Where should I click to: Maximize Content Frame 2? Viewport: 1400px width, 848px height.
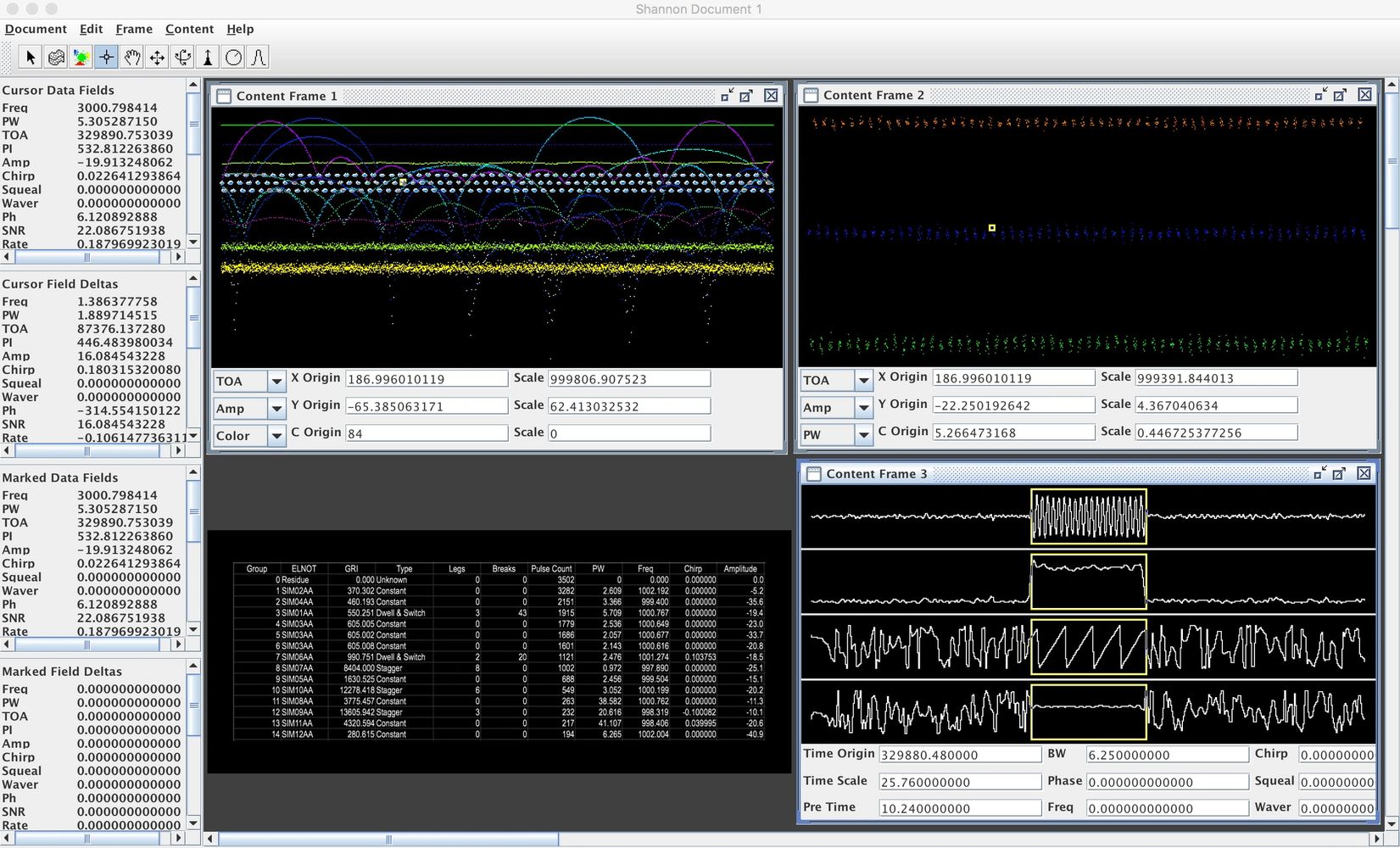click(x=1340, y=95)
